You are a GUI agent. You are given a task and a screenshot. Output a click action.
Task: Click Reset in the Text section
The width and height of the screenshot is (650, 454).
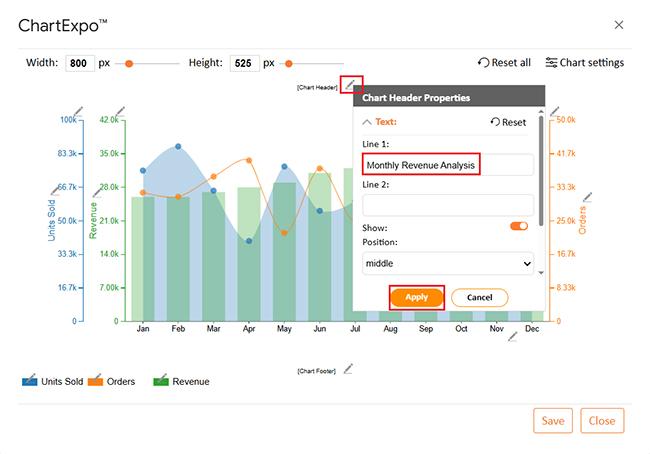(508, 122)
